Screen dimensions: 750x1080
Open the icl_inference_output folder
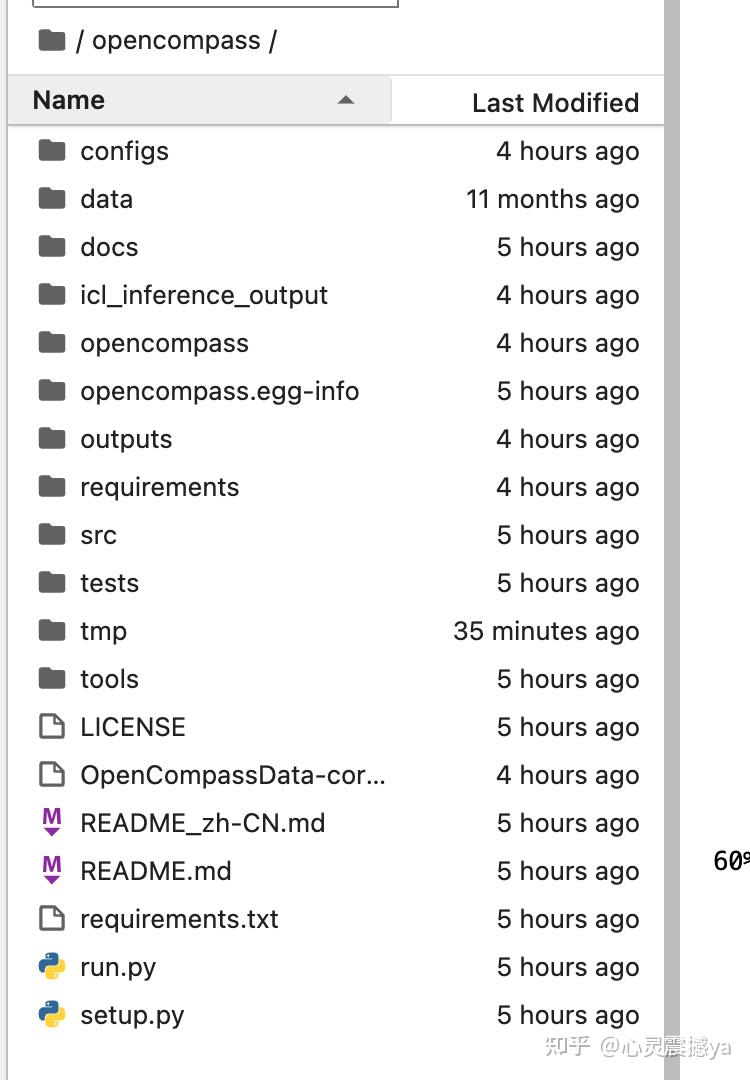pos(204,295)
